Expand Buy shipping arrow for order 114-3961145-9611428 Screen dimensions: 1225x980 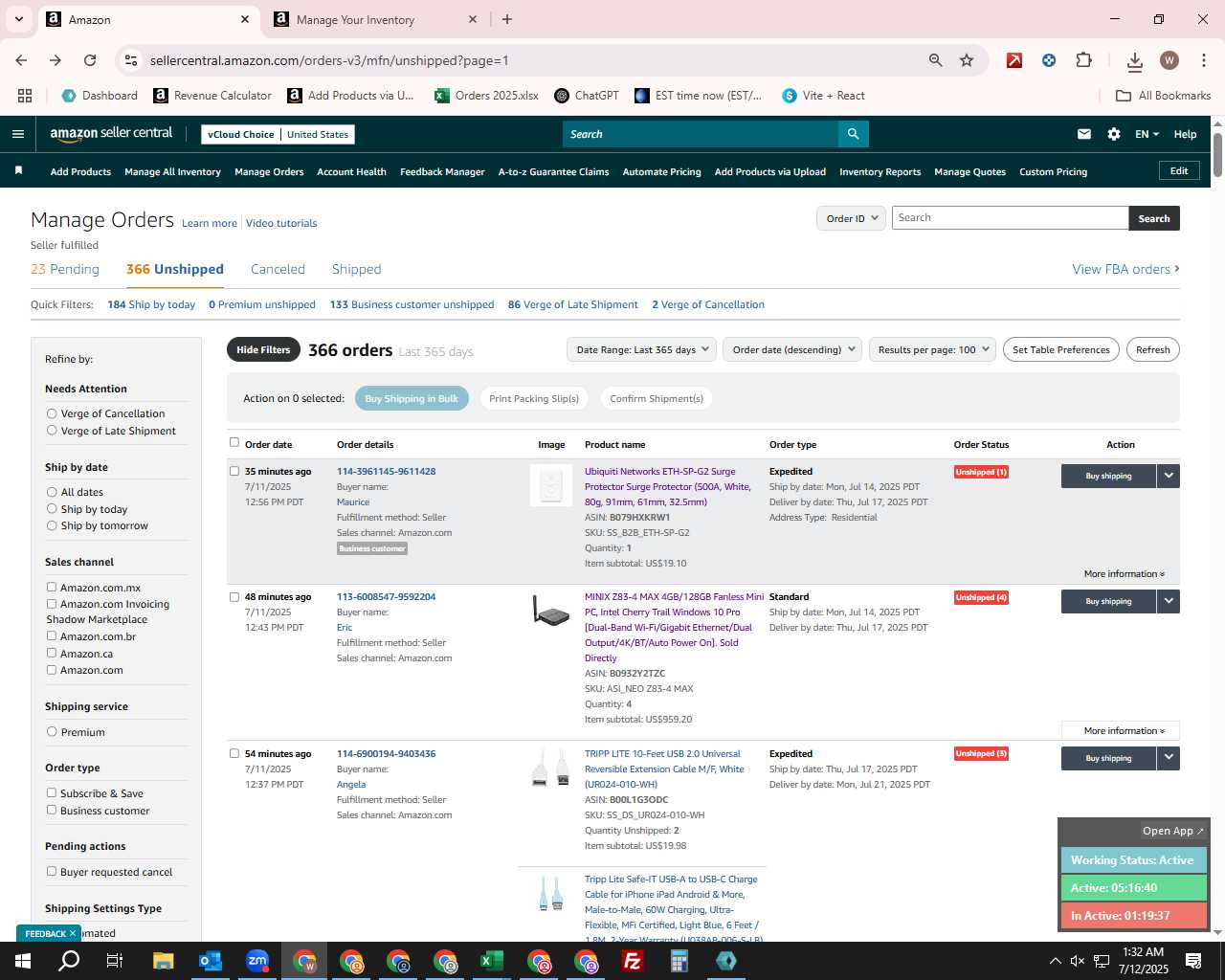pyautogui.click(x=1169, y=476)
